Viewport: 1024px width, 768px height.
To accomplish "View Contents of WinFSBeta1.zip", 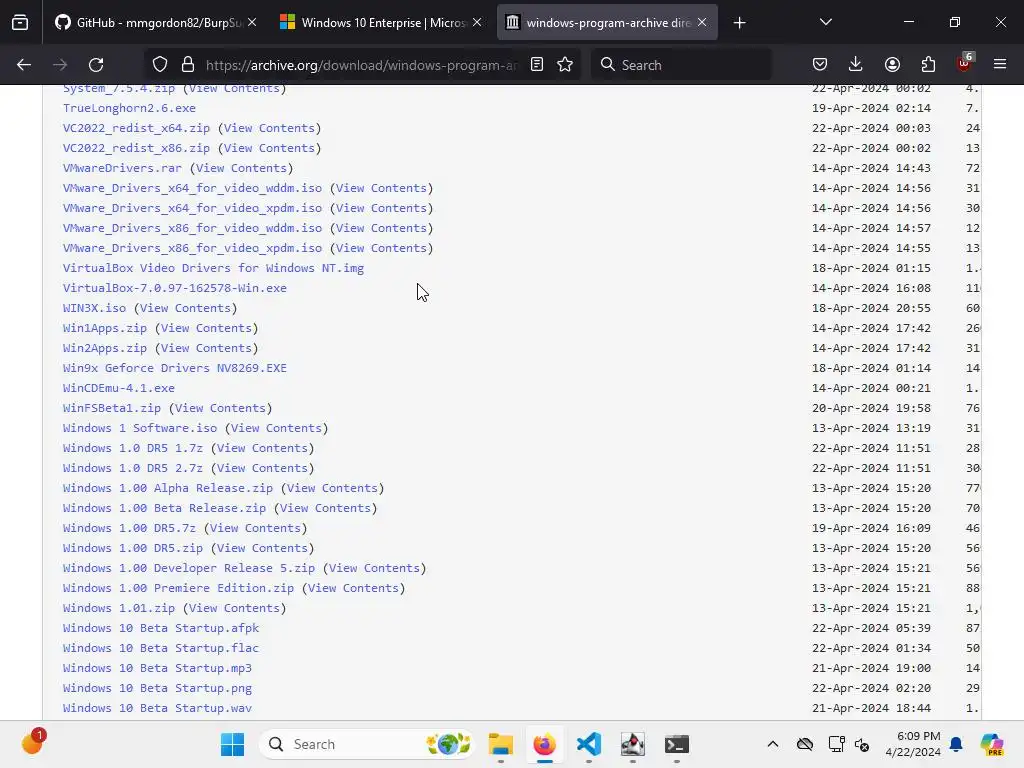I will pyautogui.click(x=220, y=408).
